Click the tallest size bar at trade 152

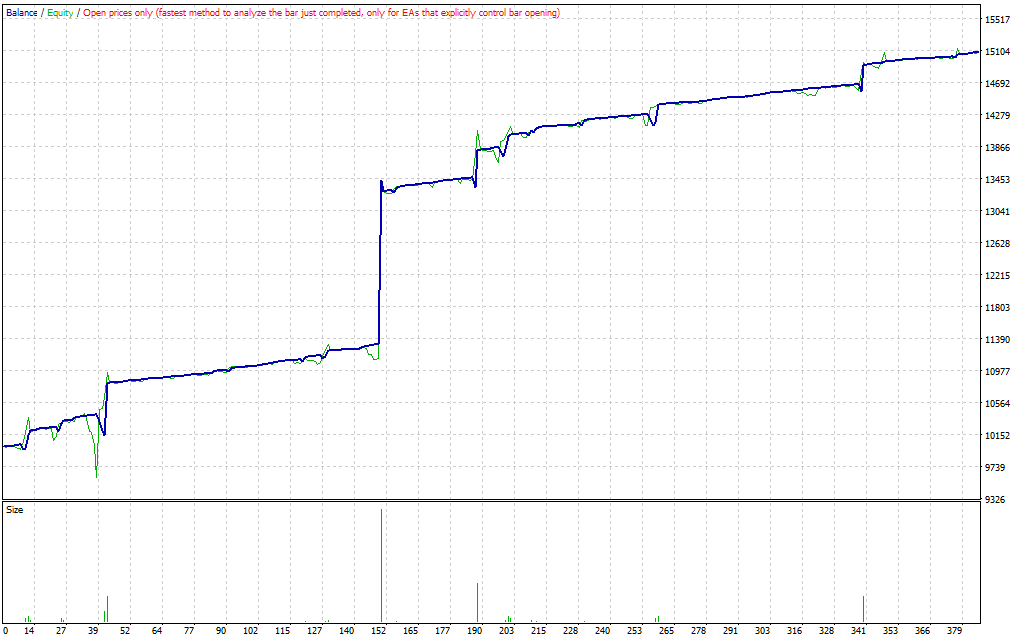[x=381, y=565]
